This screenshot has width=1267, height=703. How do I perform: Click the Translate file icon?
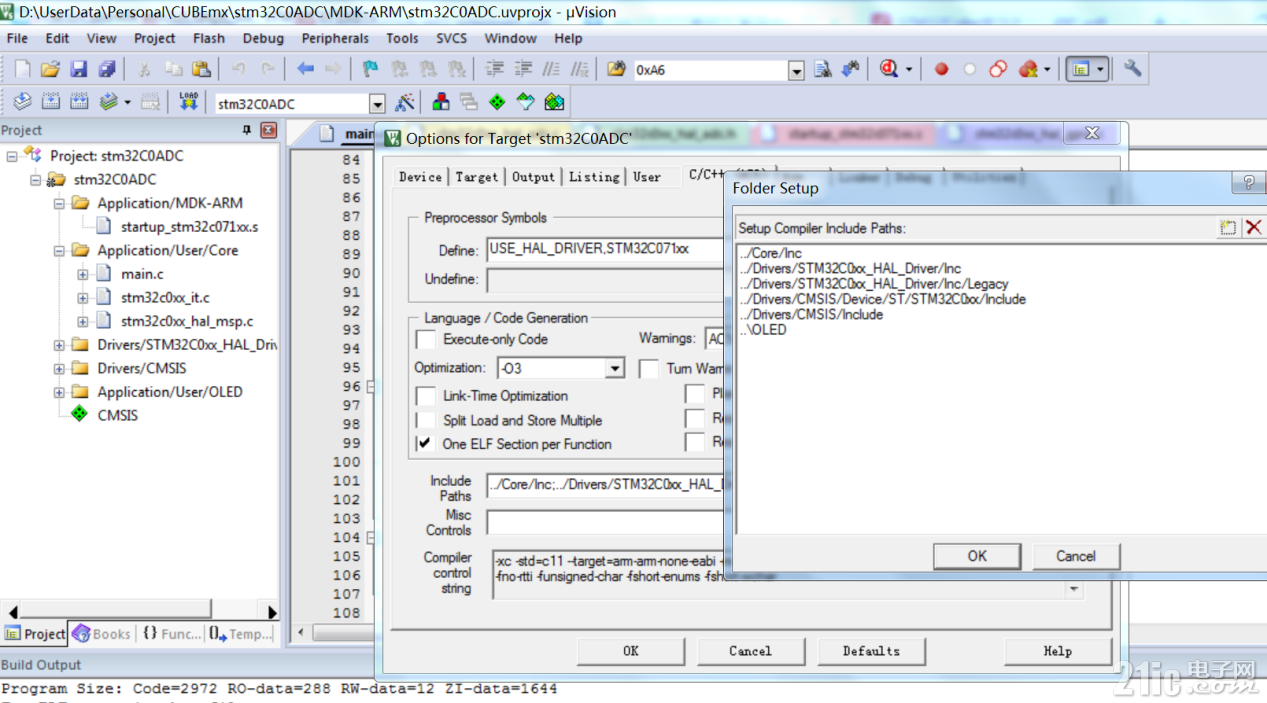[x=23, y=102]
